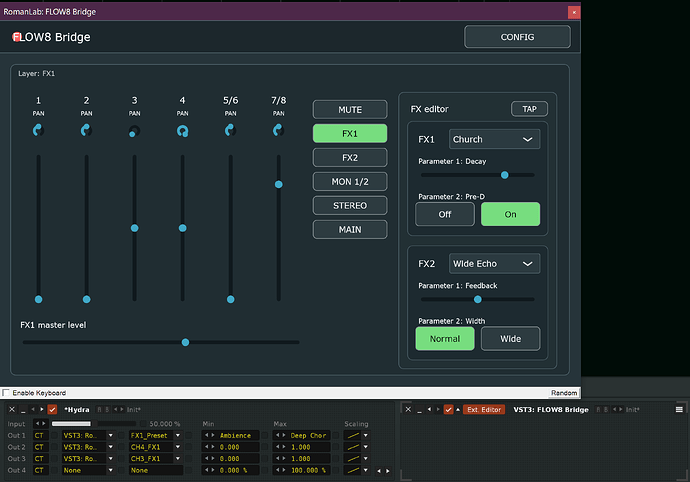Set FX2 Width to Wide
The image size is (690, 482).
[x=510, y=339]
